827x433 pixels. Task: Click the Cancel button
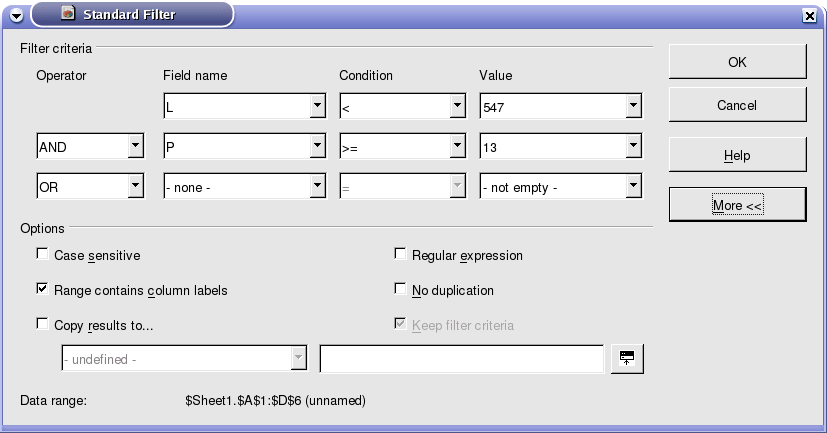coord(737,105)
